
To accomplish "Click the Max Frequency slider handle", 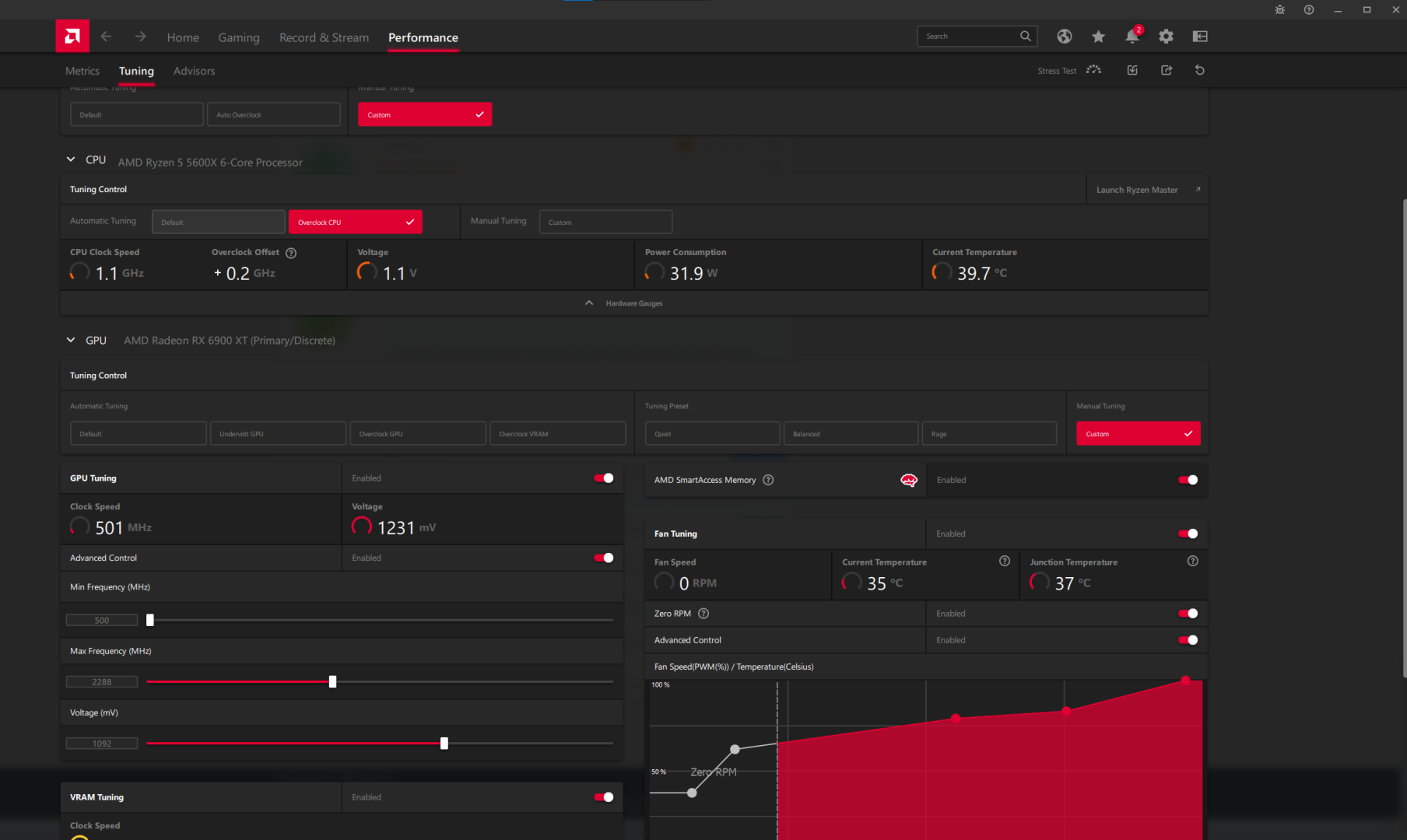I will 332,681.
